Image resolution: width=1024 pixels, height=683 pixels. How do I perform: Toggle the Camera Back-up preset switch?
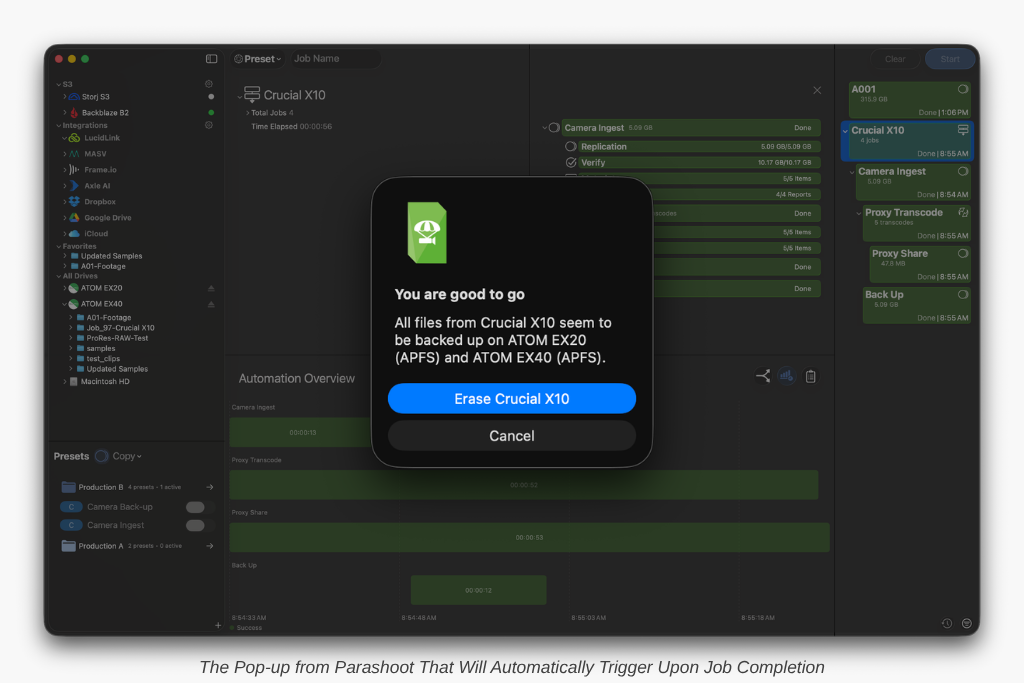(x=195, y=507)
